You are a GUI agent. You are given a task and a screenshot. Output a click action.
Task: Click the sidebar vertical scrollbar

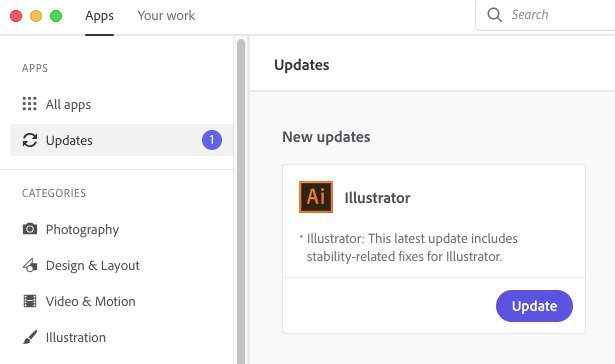coord(241,200)
